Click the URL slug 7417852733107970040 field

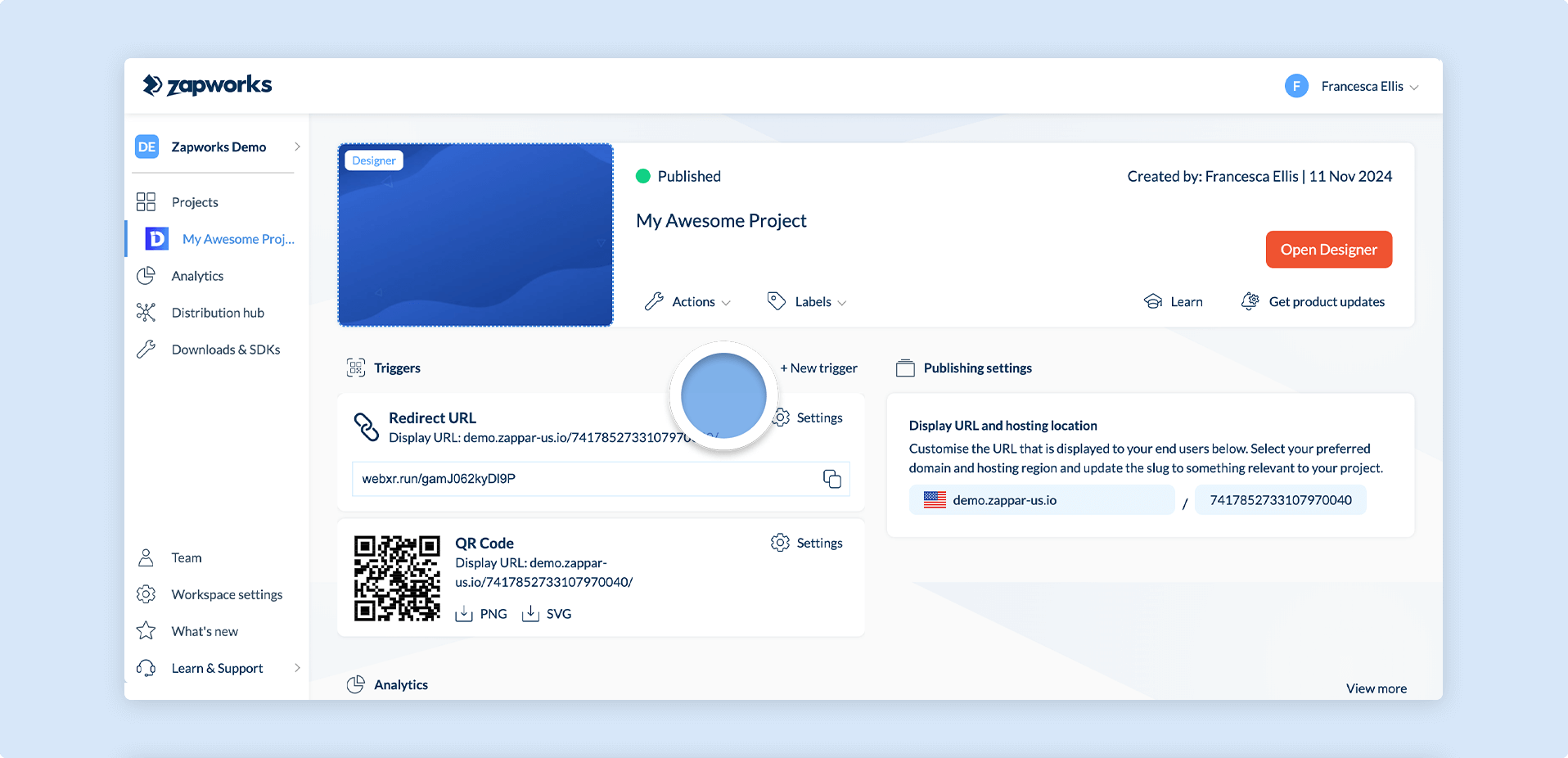pyautogui.click(x=1280, y=500)
